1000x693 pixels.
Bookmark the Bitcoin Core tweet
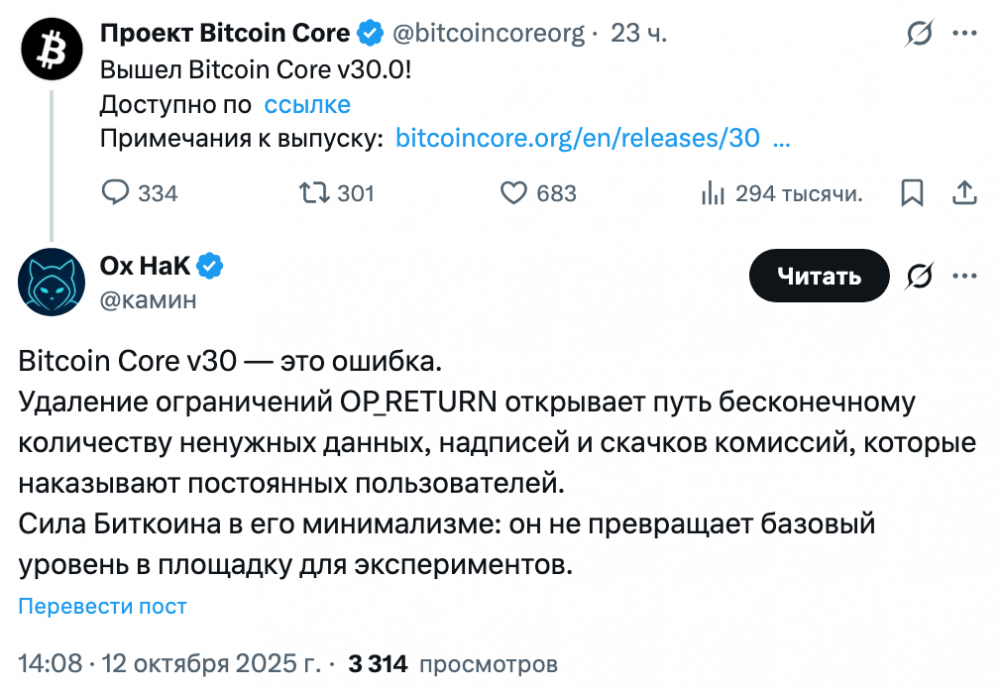click(912, 193)
